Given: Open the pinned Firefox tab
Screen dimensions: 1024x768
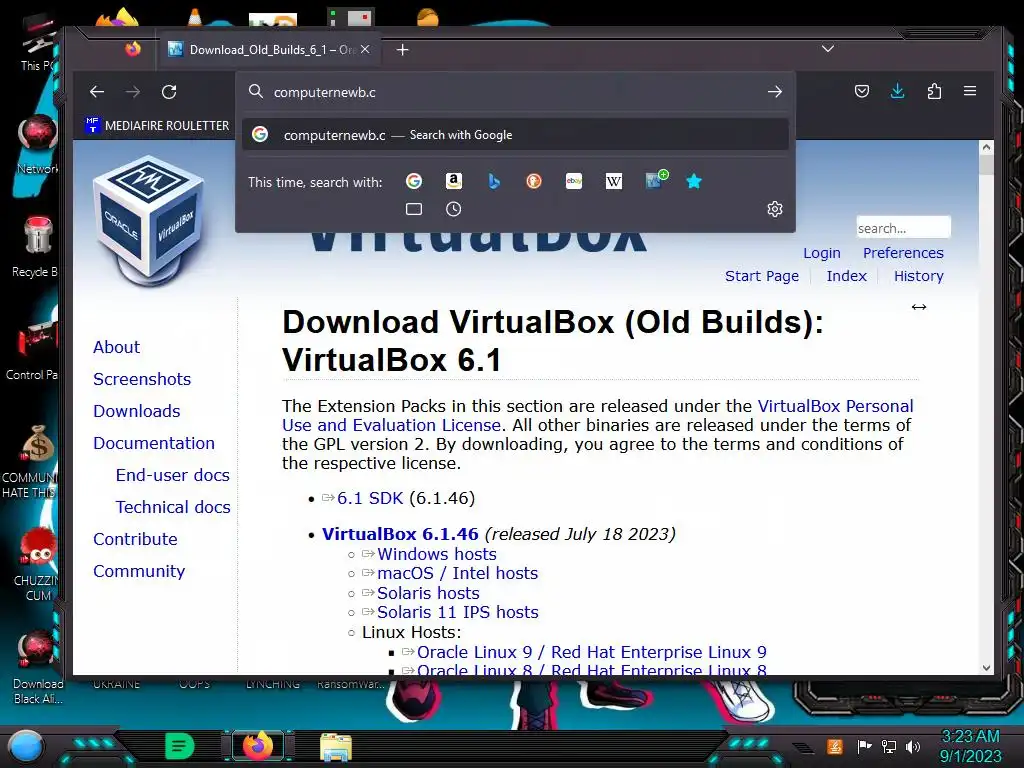Looking at the screenshot, I should point(133,50).
